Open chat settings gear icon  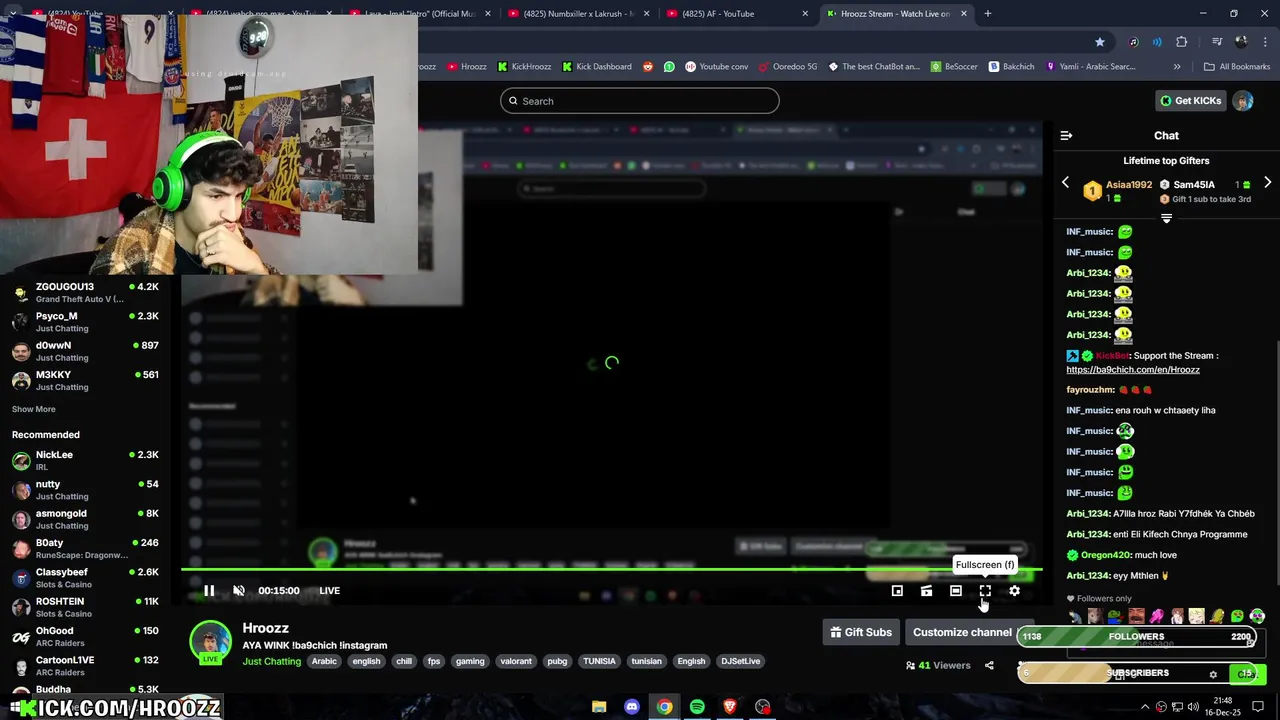(1213, 674)
